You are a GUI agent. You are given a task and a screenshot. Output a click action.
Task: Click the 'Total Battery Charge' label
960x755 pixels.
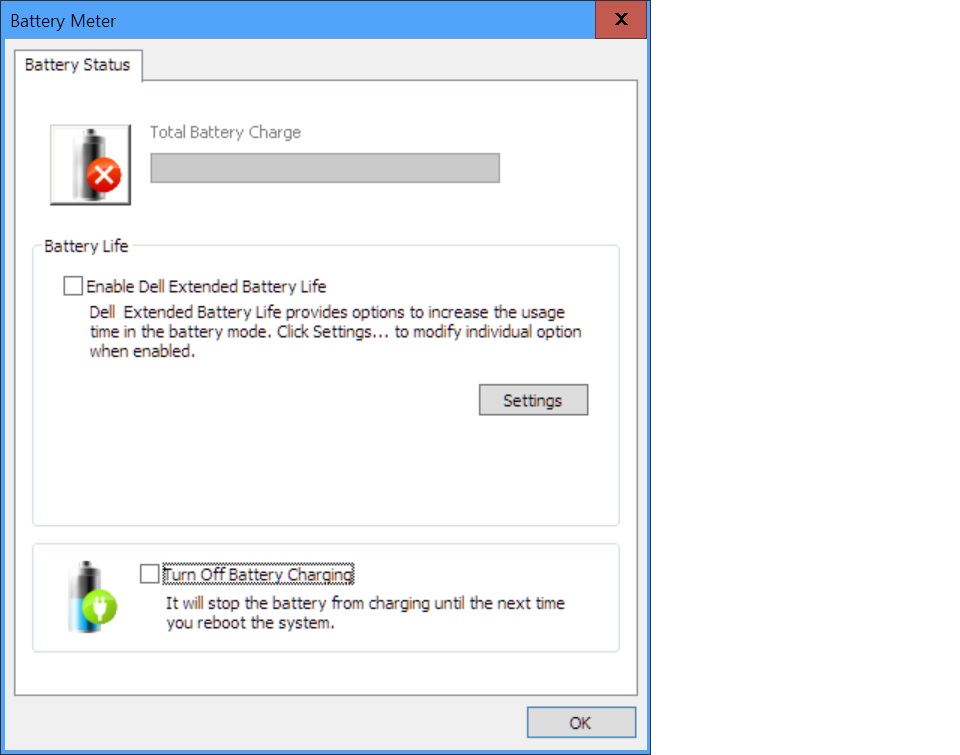pos(225,132)
